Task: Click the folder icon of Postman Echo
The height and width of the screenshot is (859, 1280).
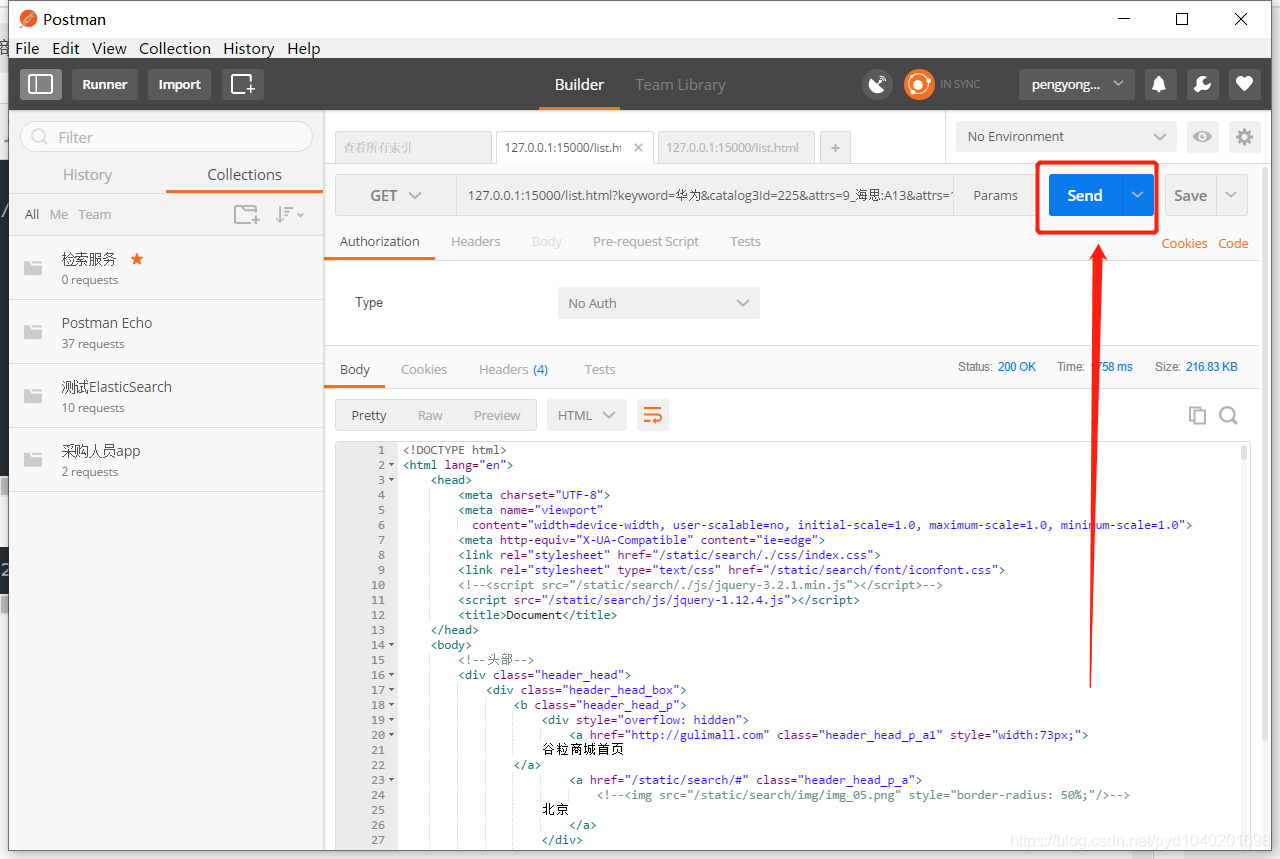Action: [x=34, y=332]
